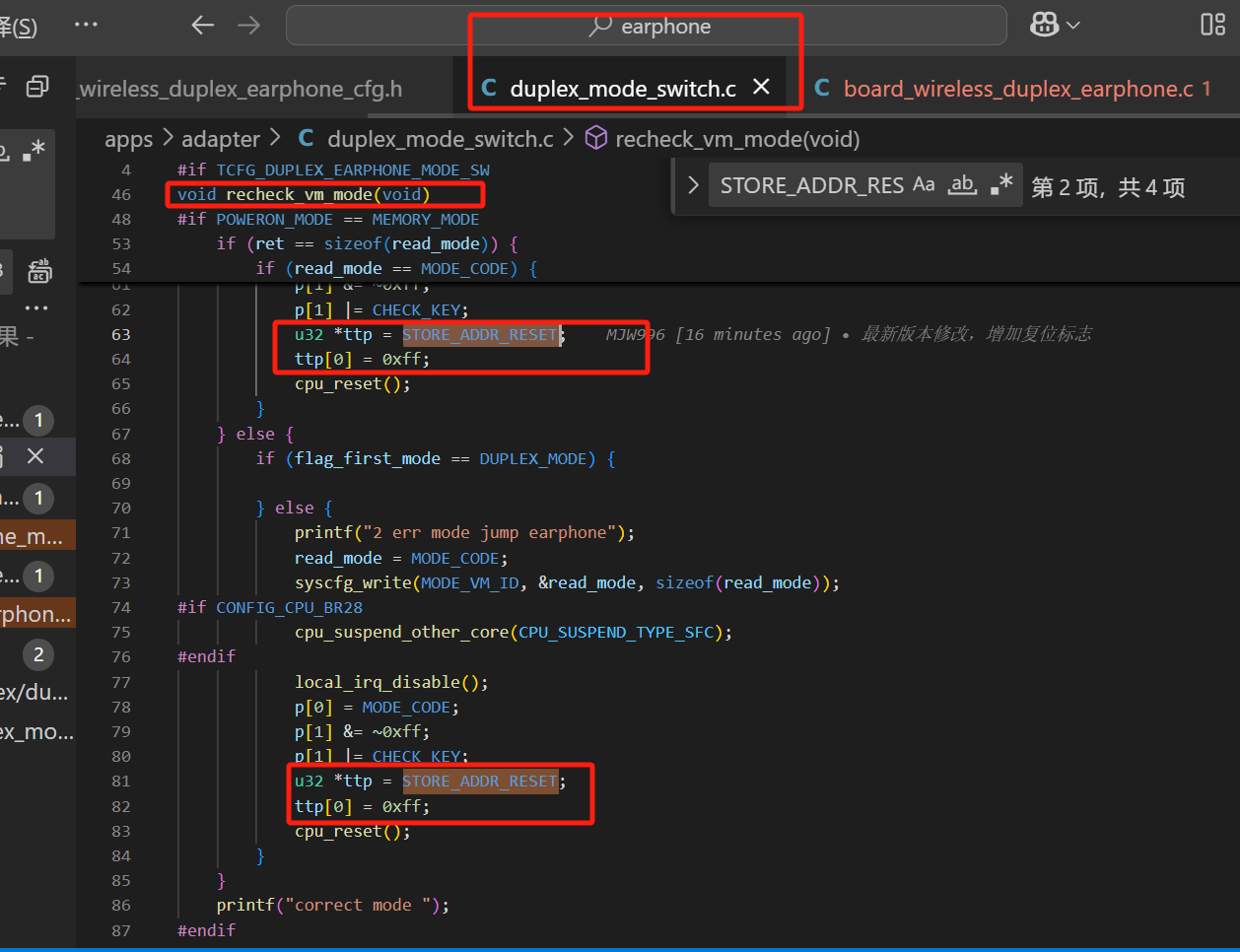Open the Copilot dropdown arrow
Image resolution: width=1240 pixels, height=952 pixels.
pyautogui.click(x=1073, y=26)
